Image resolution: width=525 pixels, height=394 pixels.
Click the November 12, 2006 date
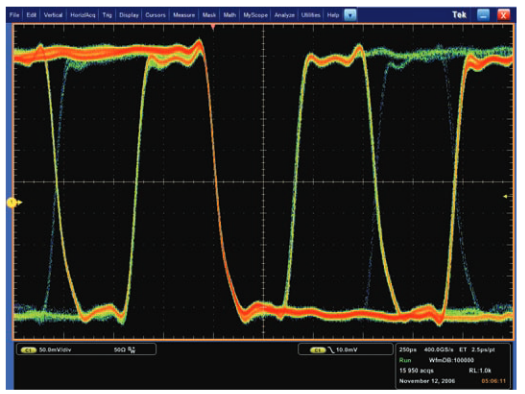point(427,381)
